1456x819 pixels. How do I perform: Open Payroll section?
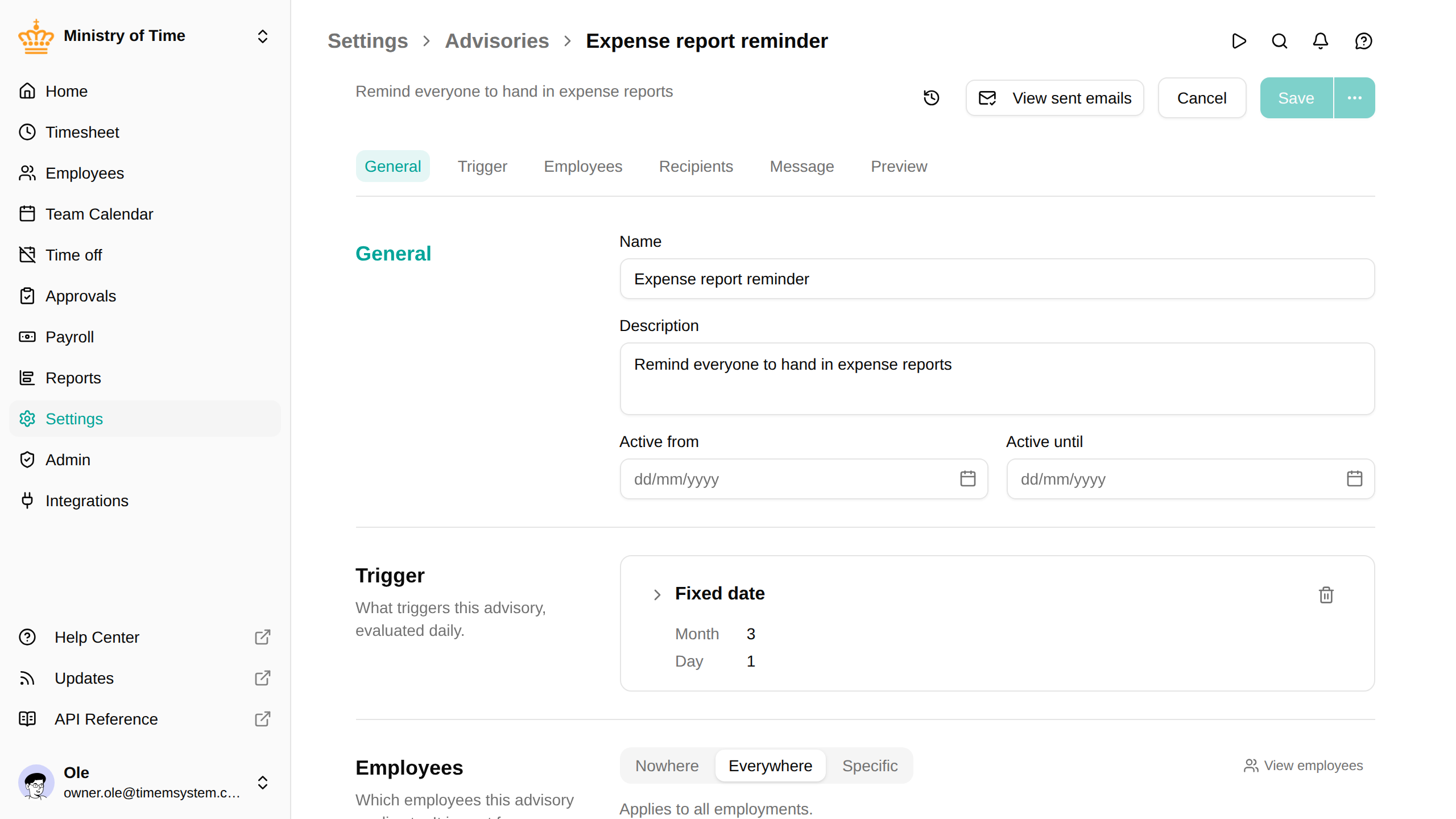(145, 337)
